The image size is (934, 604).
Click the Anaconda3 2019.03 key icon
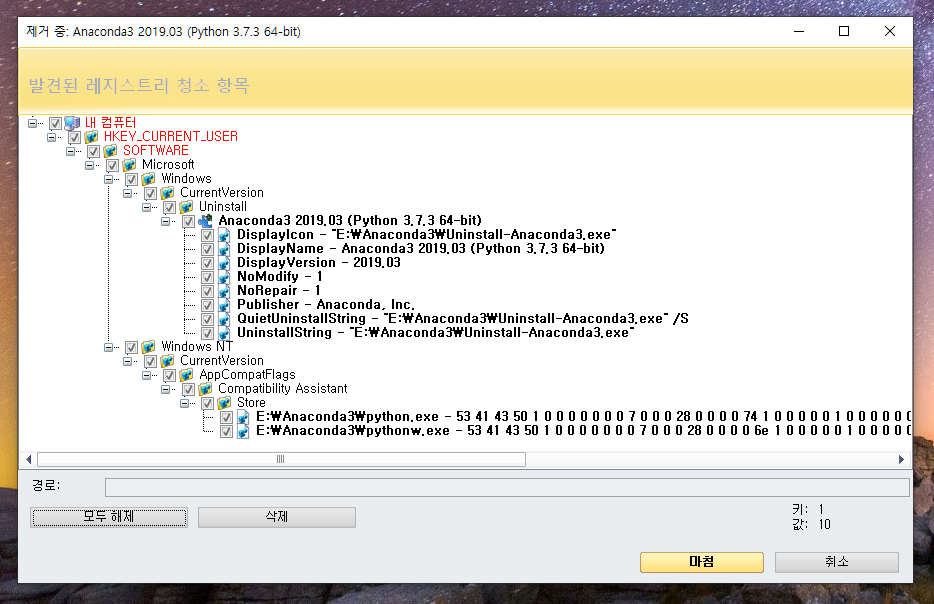pyautogui.click(x=206, y=221)
